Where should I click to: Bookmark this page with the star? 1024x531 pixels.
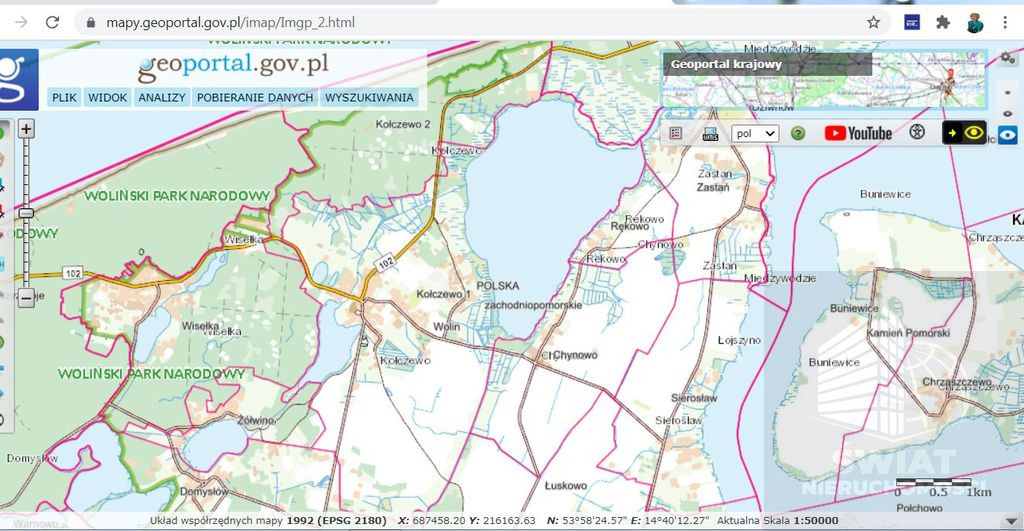(873, 22)
